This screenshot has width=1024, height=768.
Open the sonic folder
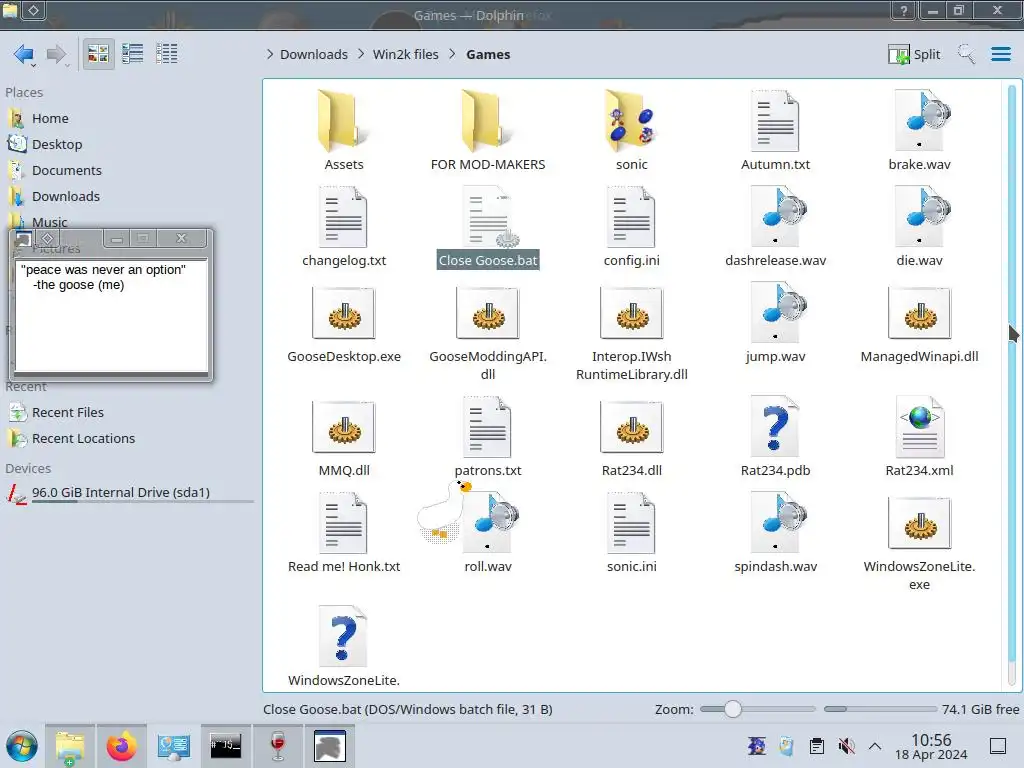pyautogui.click(x=632, y=131)
